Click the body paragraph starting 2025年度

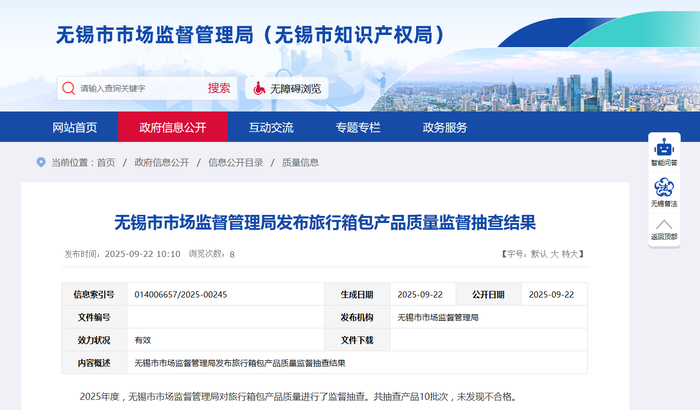click(x=298, y=397)
